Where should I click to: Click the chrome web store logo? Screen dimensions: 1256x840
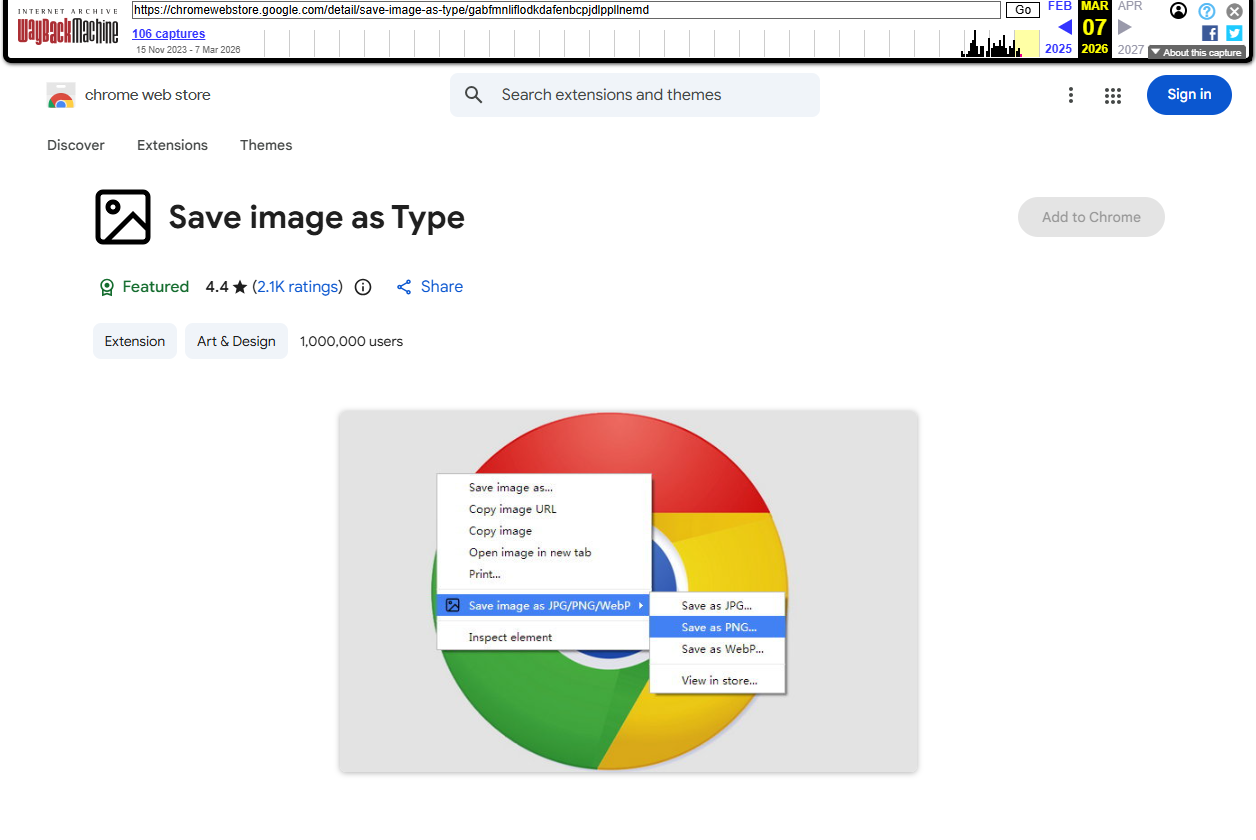click(60, 95)
